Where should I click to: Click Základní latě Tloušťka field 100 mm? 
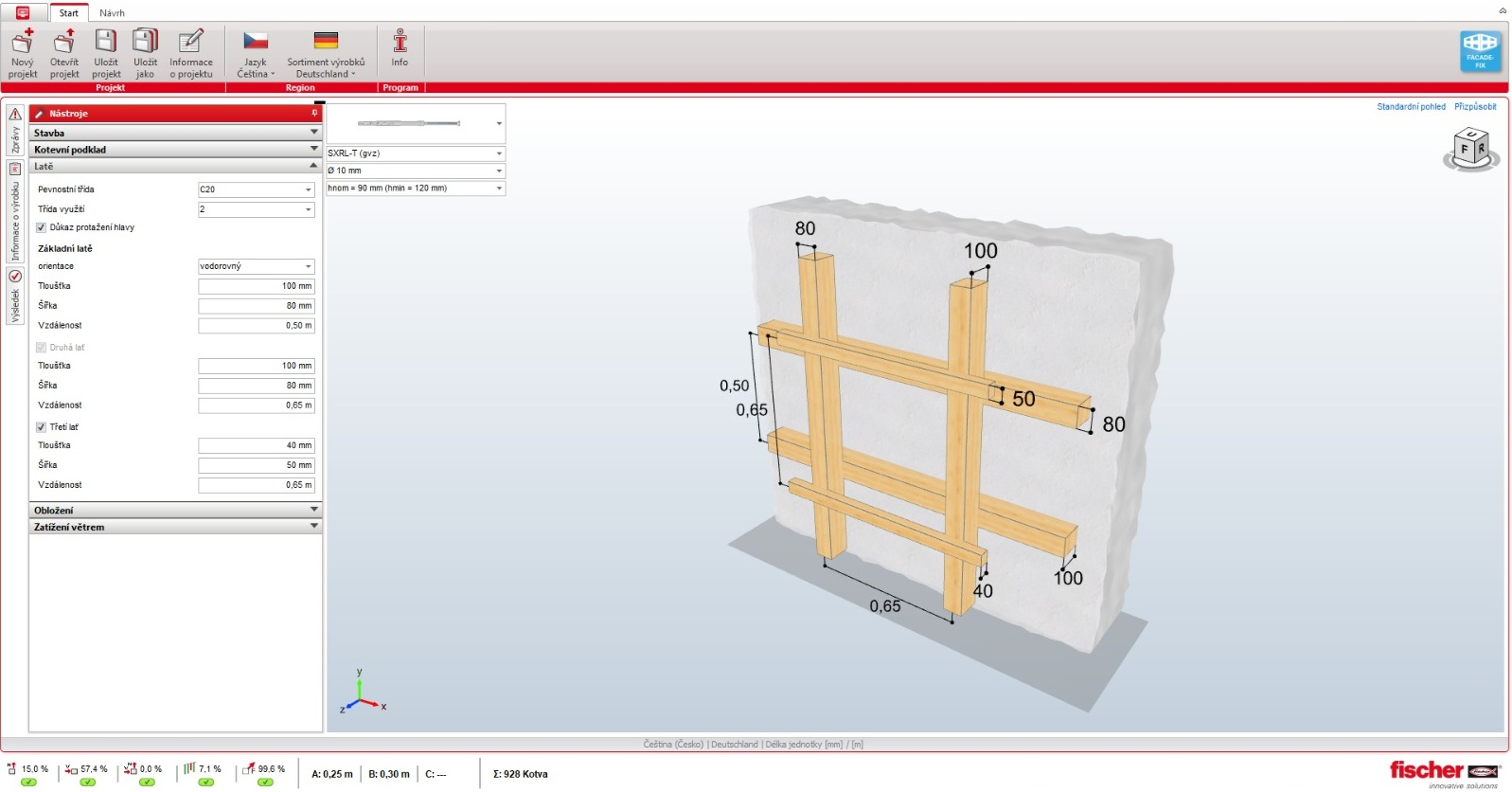click(x=256, y=286)
